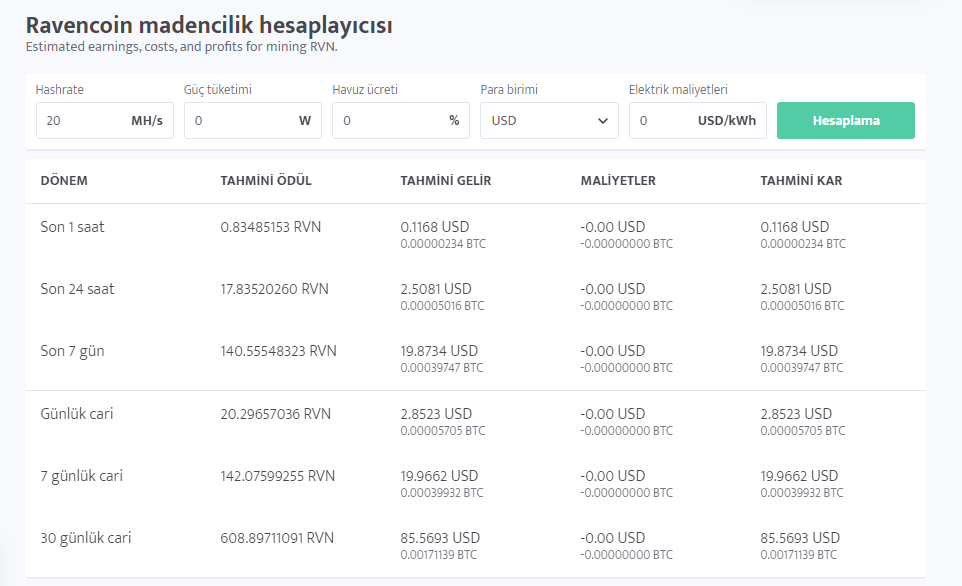962x586 pixels.
Task: Click income 2.8523 USD in Tahmini Gelir
Action: click(436, 414)
